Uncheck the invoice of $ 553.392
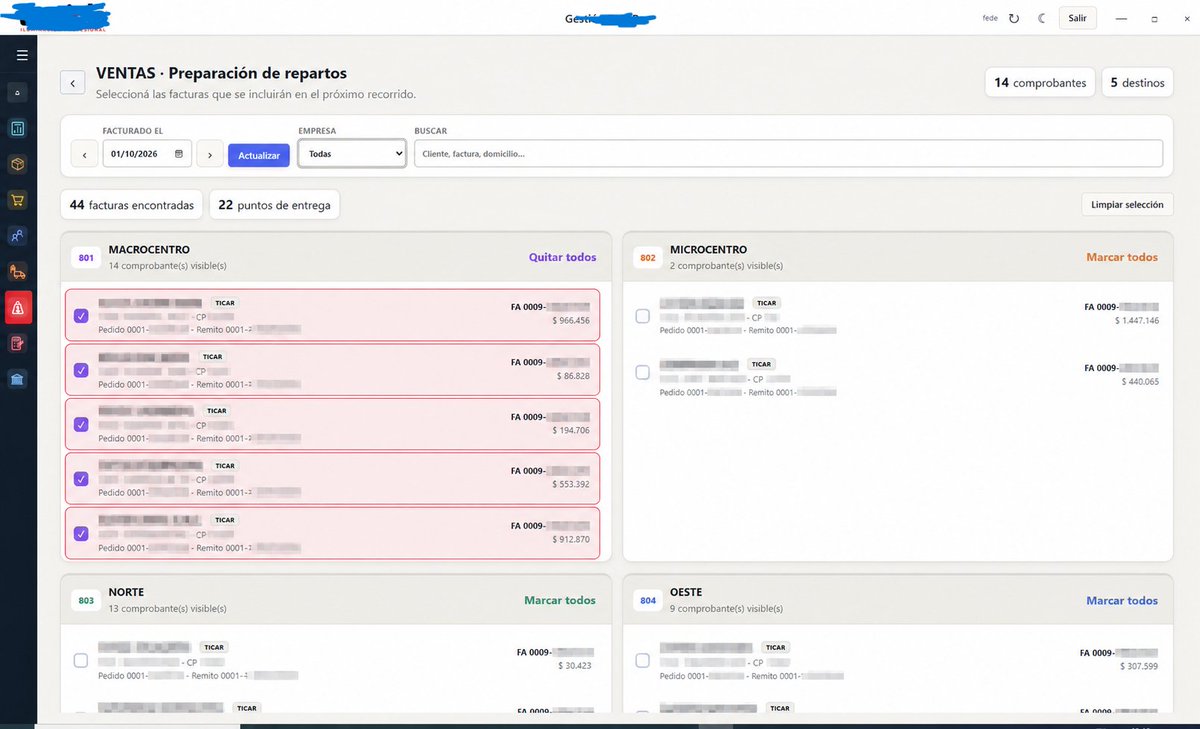This screenshot has width=1200, height=729. point(81,479)
